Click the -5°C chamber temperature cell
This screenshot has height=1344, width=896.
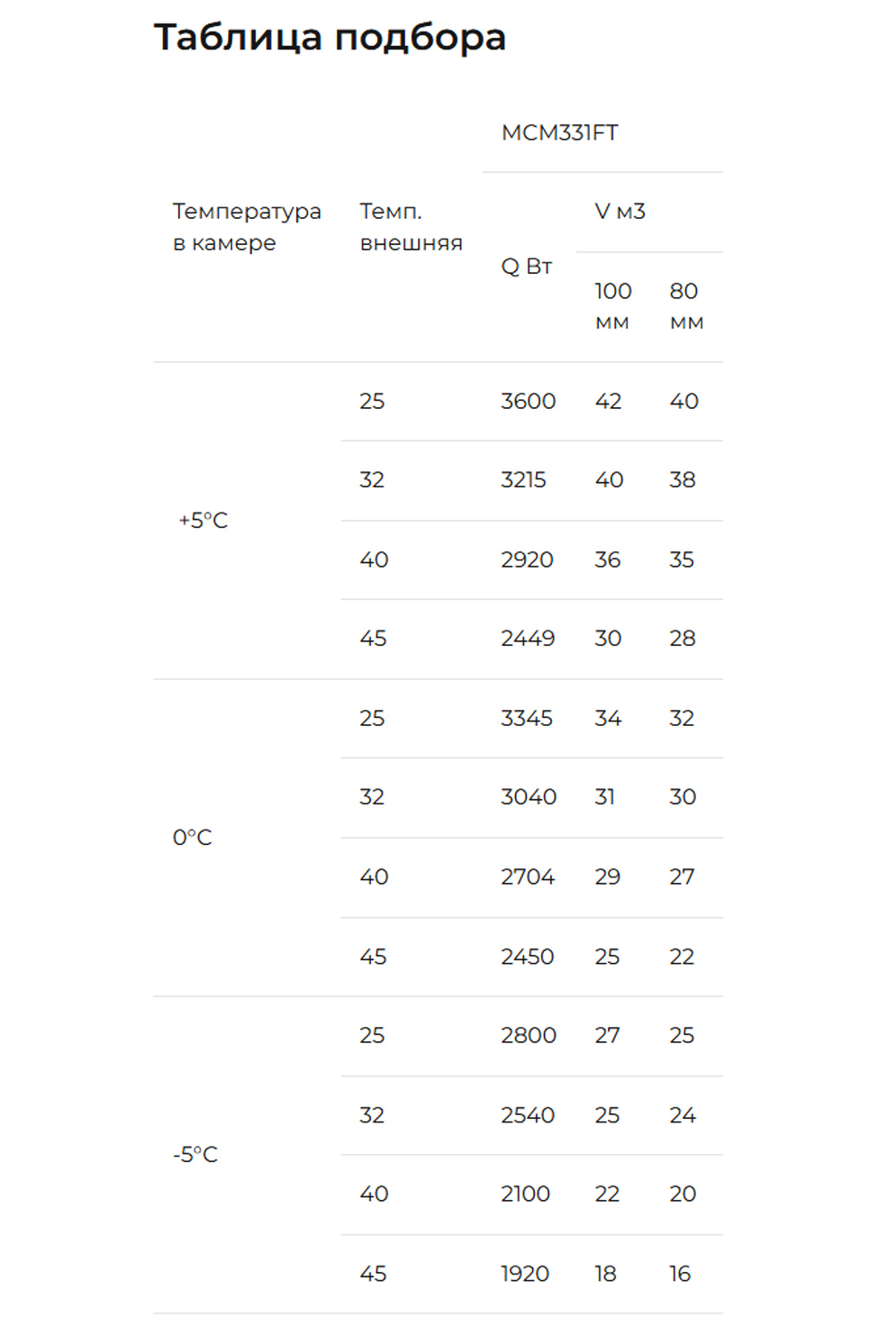(x=195, y=1155)
